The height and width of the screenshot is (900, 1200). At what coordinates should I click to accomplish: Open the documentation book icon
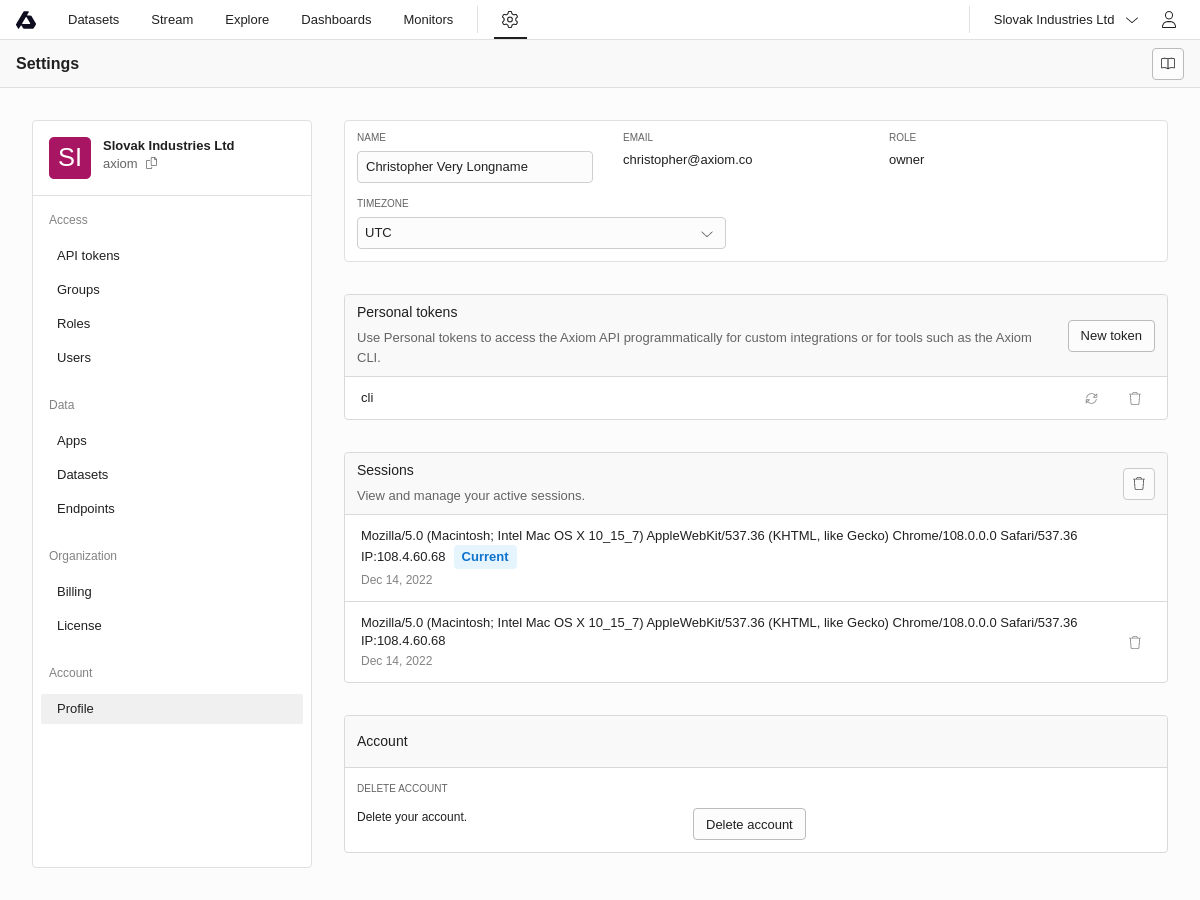click(1168, 64)
